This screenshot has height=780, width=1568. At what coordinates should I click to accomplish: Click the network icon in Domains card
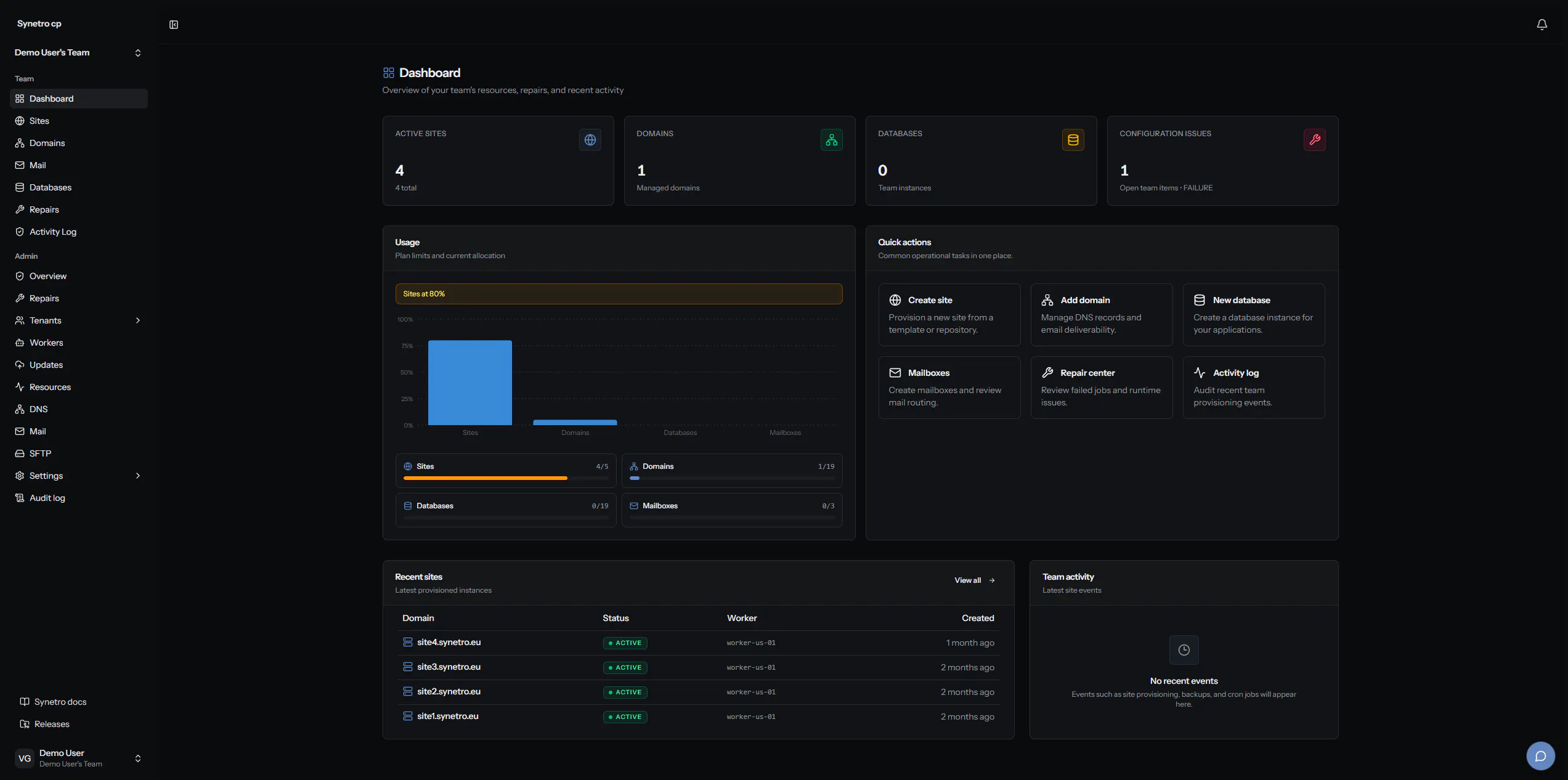pyautogui.click(x=832, y=140)
